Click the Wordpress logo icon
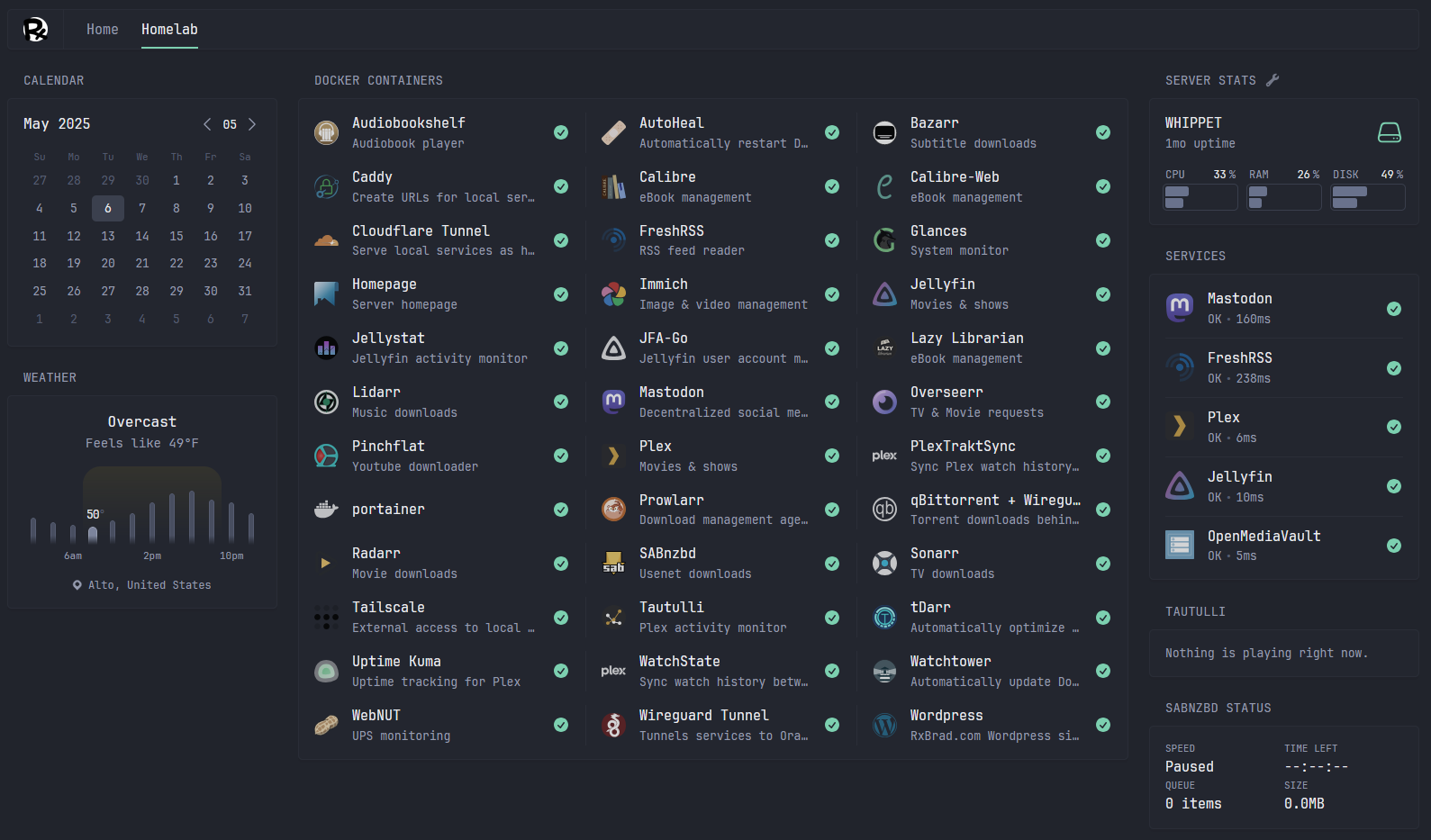1431x840 pixels. point(884,725)
